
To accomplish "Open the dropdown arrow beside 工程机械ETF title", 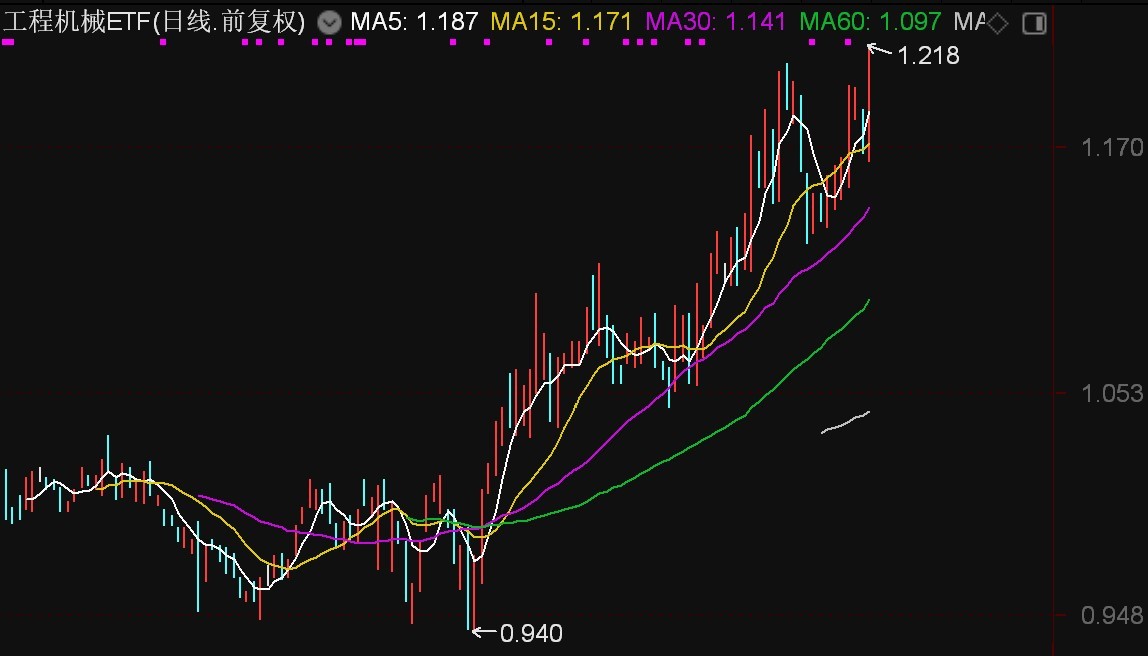I will pos(328,22).
